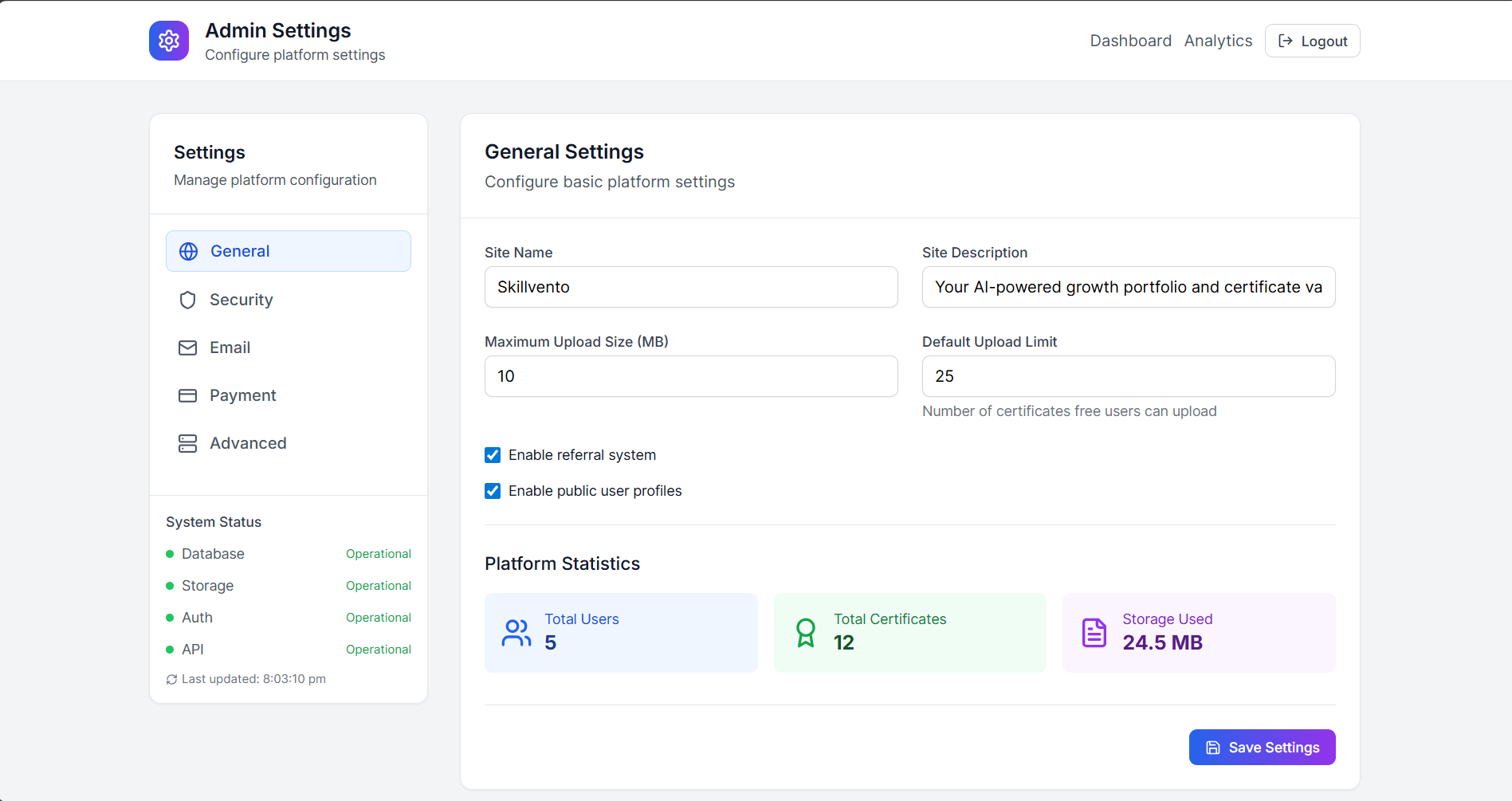1512x801 pixels.
Task: Focus the Site Name input field
Action: pos(691,287)
